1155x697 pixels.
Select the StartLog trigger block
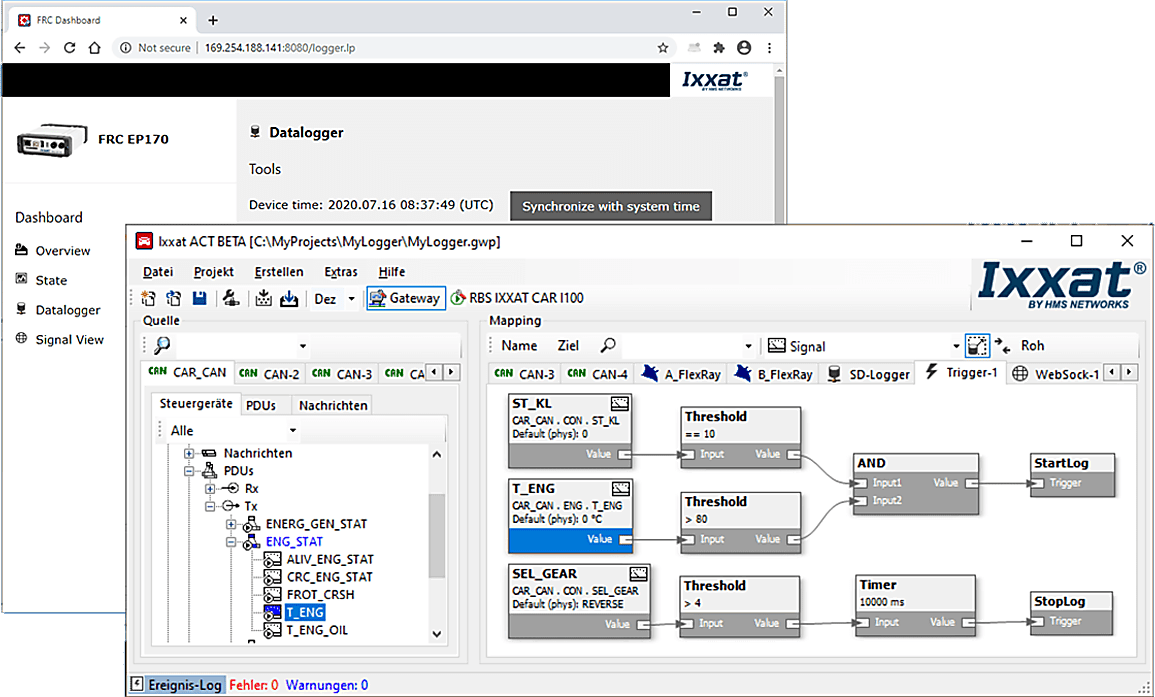point(1072,475)
